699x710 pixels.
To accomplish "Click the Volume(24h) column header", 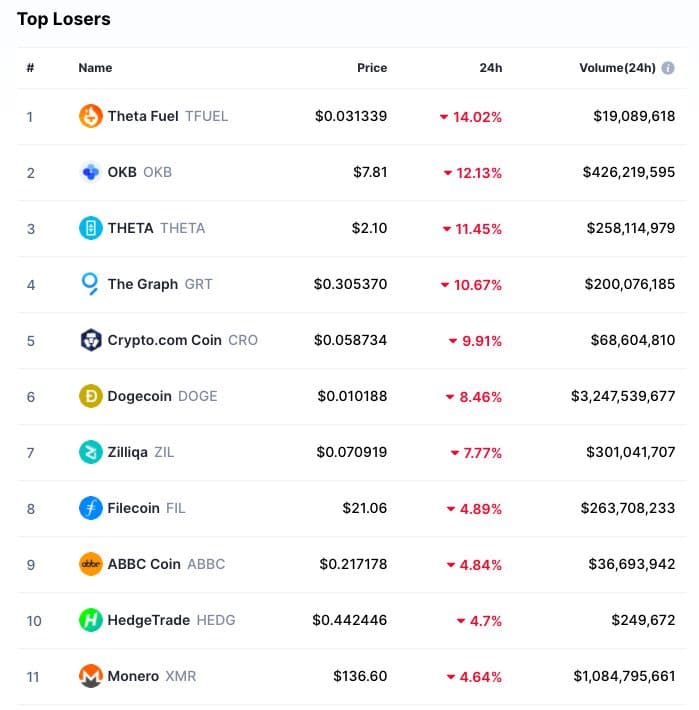I will coord(617,68).
